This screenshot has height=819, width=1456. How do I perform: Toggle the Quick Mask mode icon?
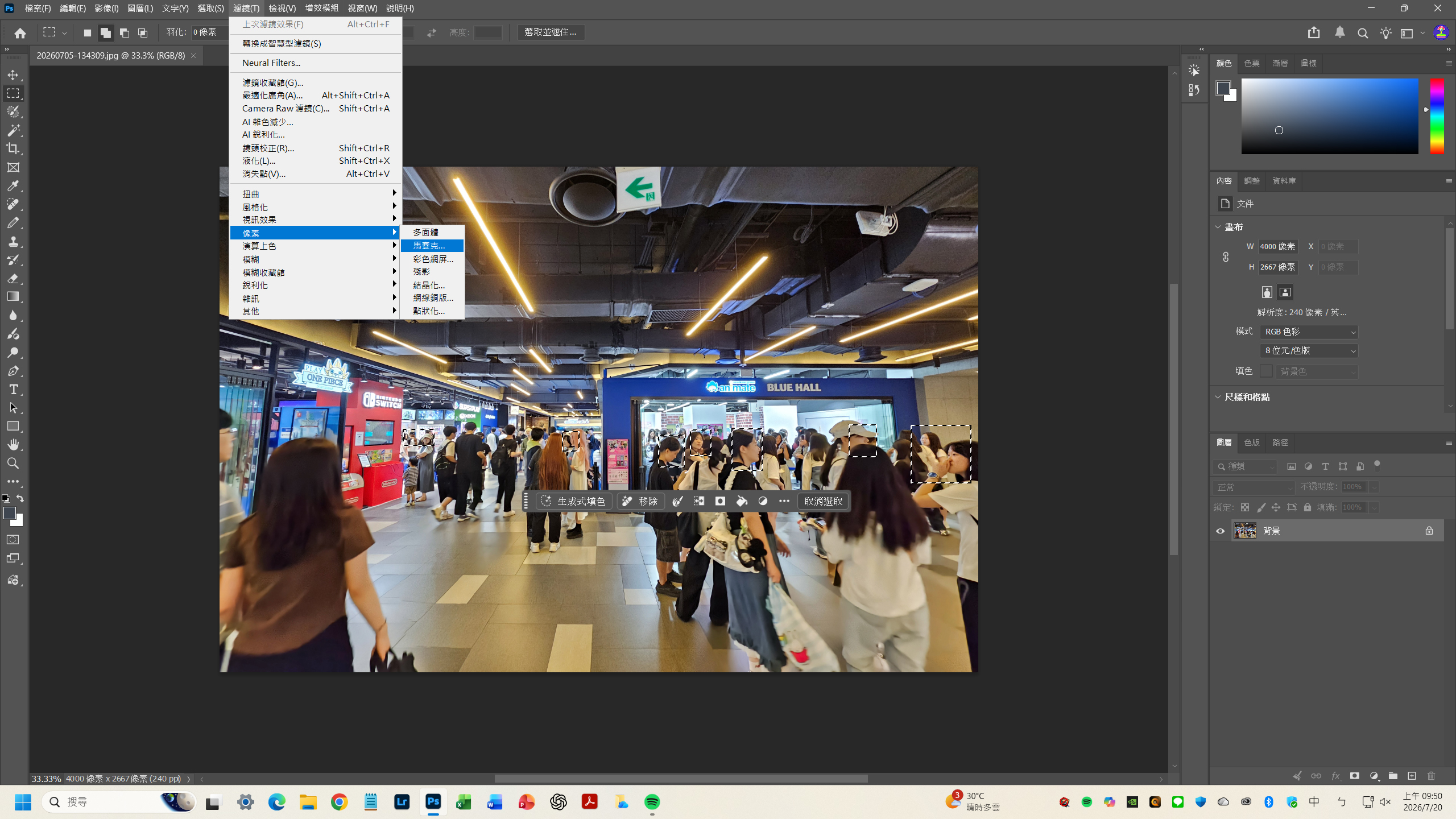13,540
